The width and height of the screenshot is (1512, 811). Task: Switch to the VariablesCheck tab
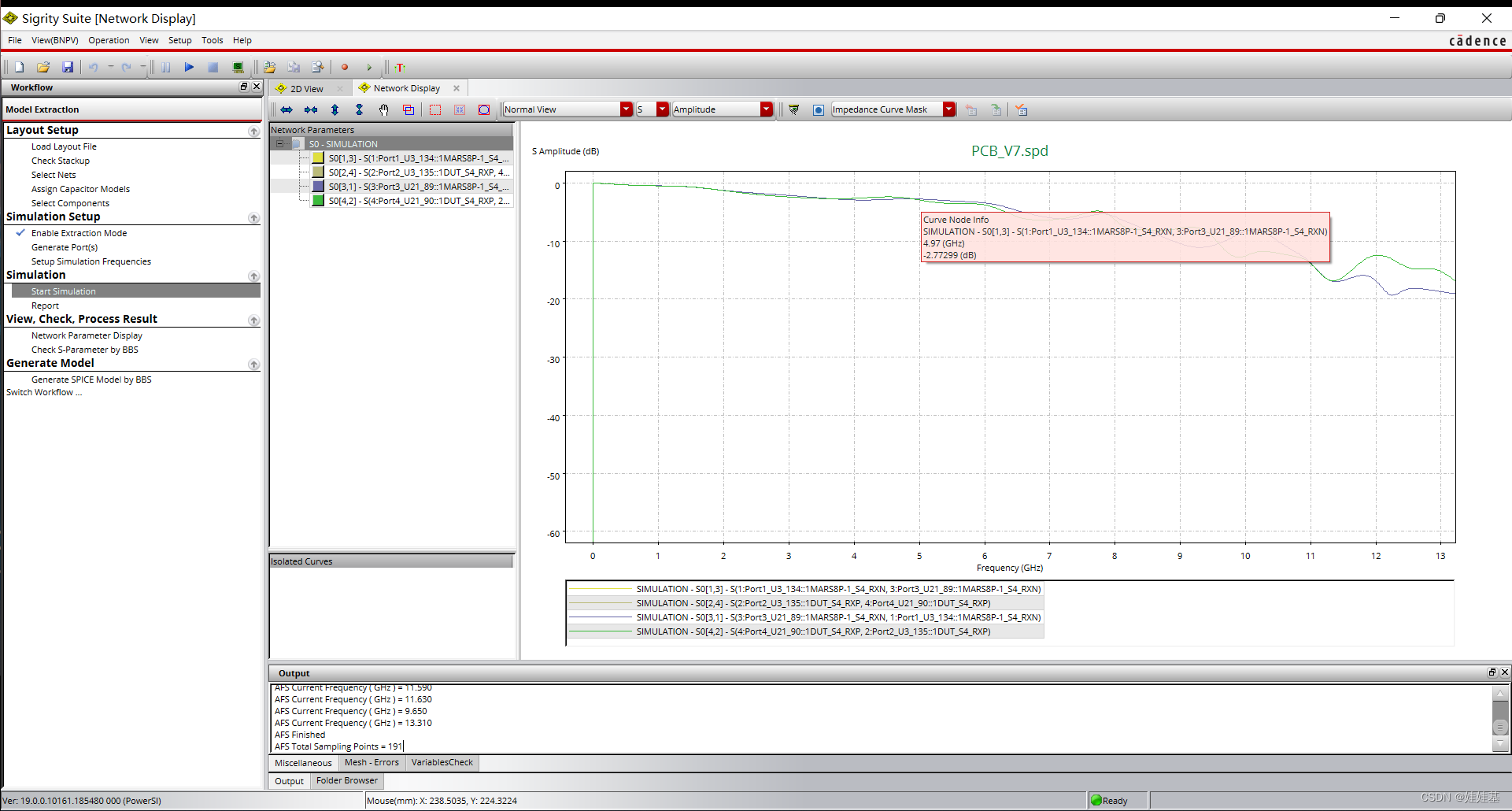442,763
